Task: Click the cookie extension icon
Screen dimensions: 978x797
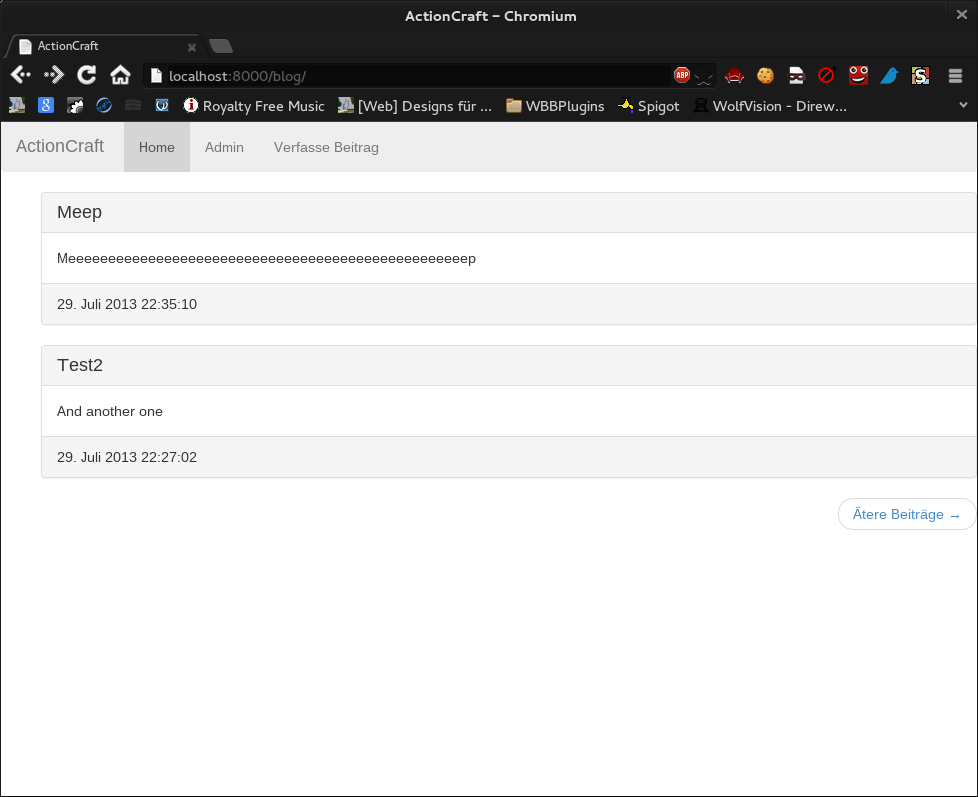Action: (765, 75)
